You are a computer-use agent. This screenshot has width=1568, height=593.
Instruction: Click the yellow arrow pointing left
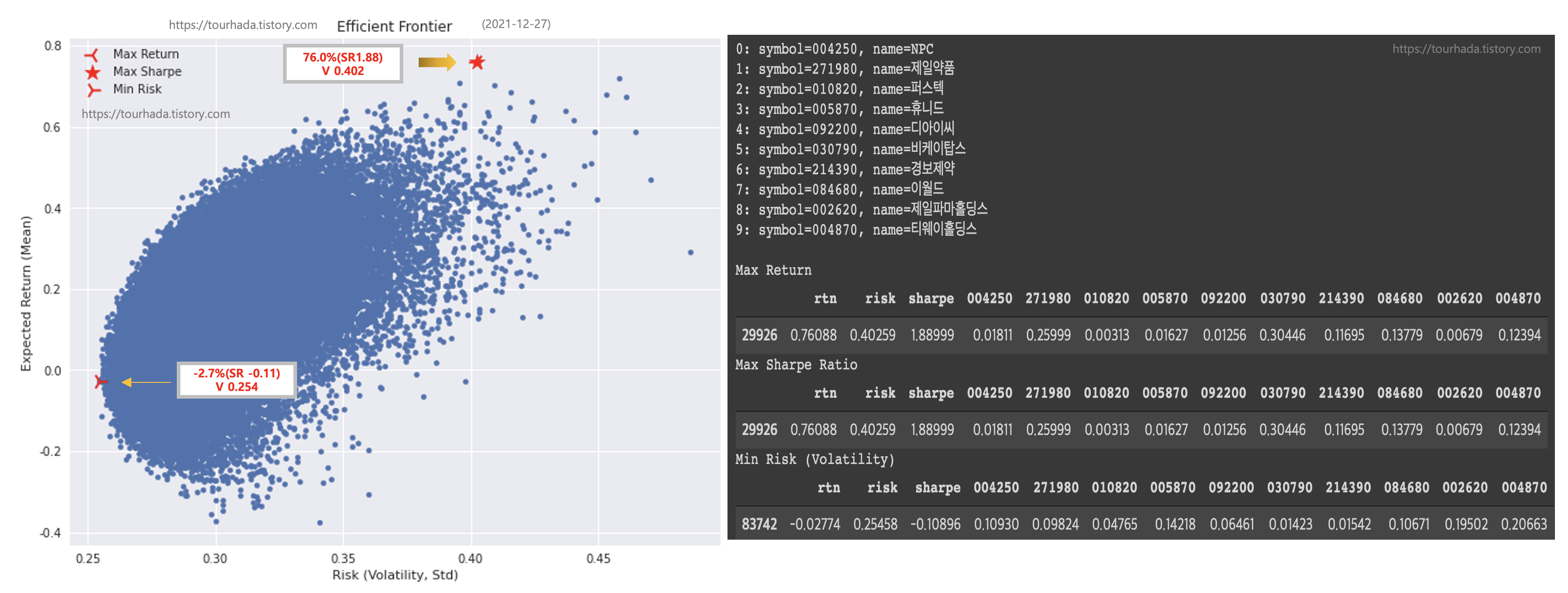click(x=146, y=382)
